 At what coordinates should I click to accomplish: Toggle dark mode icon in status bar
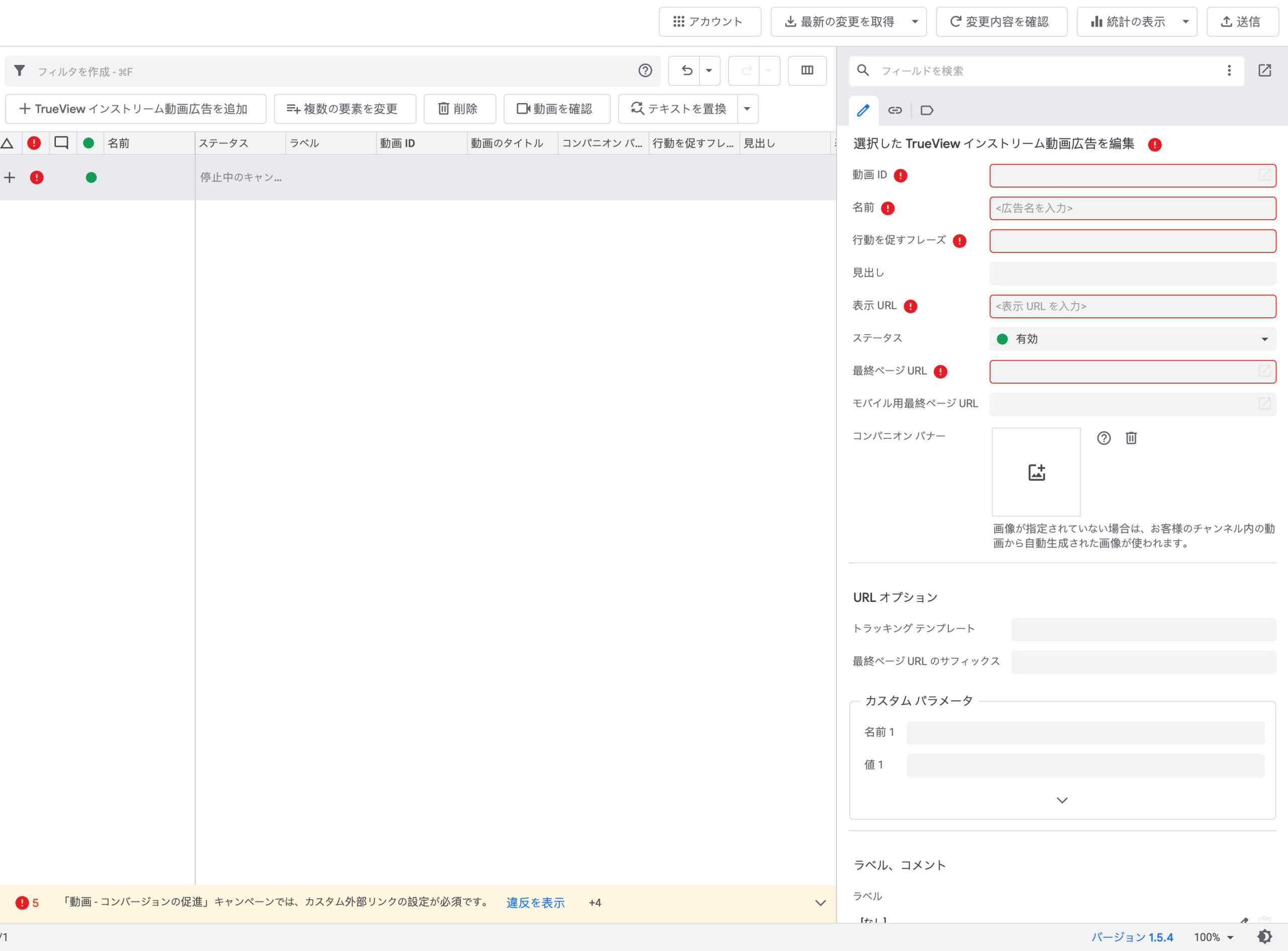click(x=1264, y=936)
